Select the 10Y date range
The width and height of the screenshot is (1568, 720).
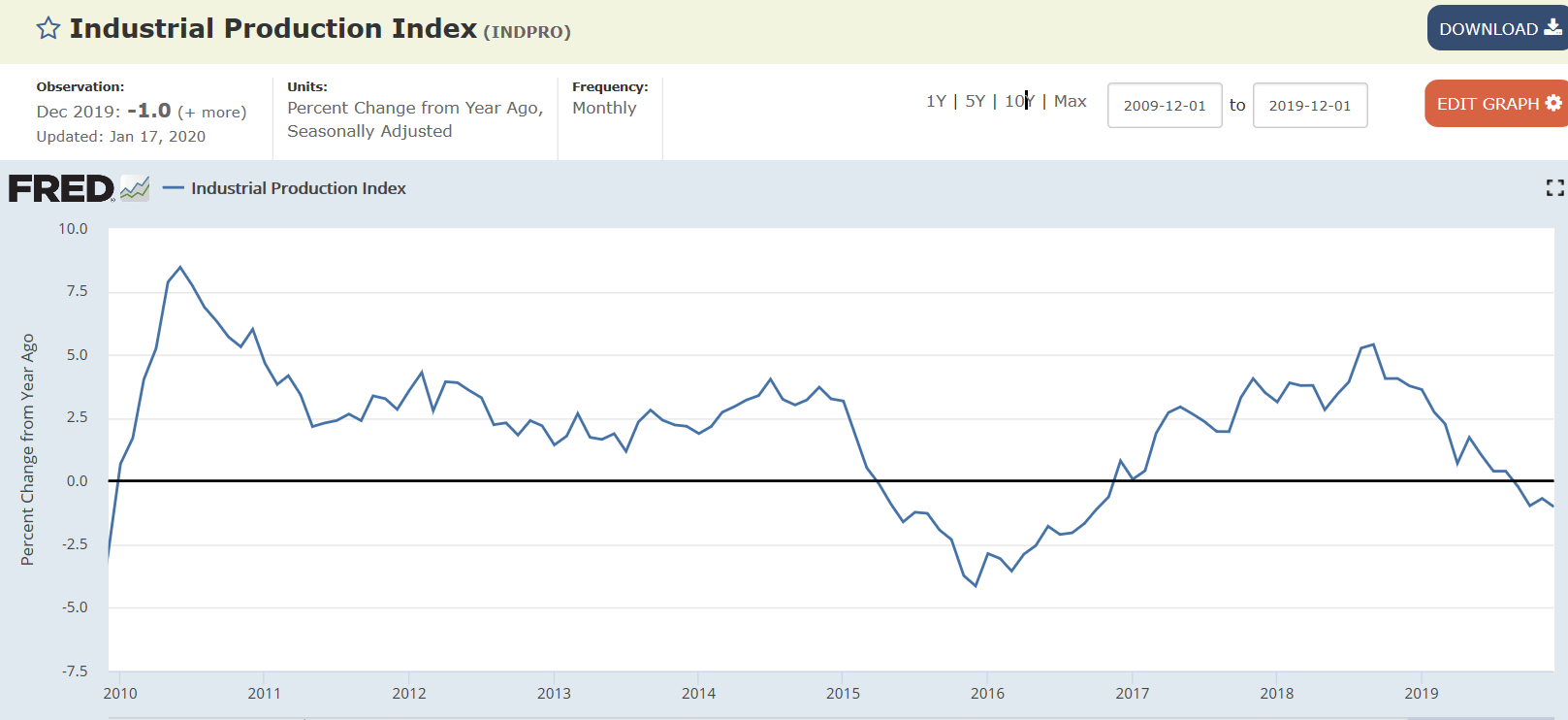(x=1019, y=101)
